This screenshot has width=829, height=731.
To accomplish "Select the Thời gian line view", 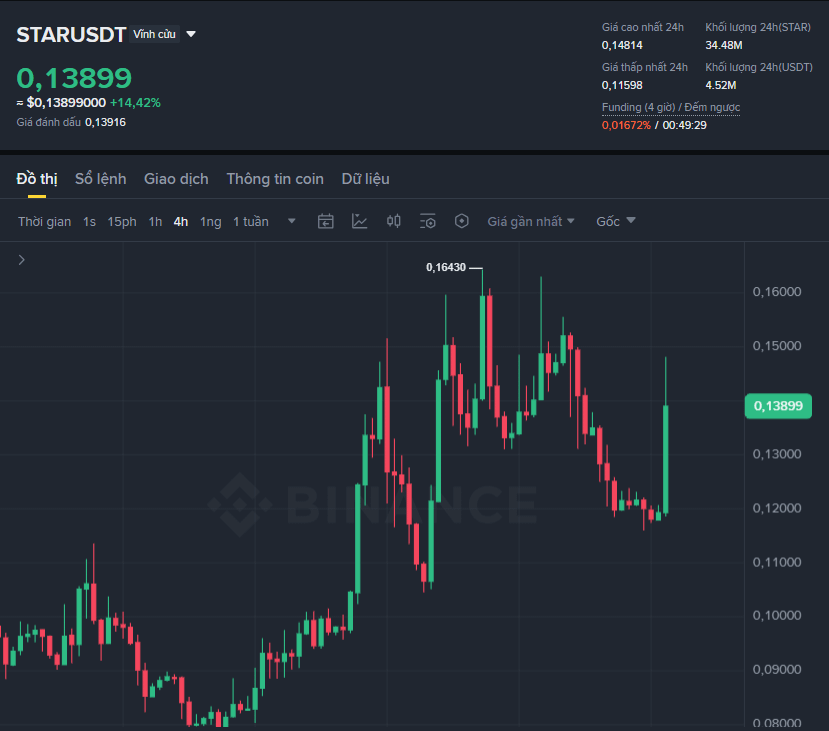I will [44, 221].
